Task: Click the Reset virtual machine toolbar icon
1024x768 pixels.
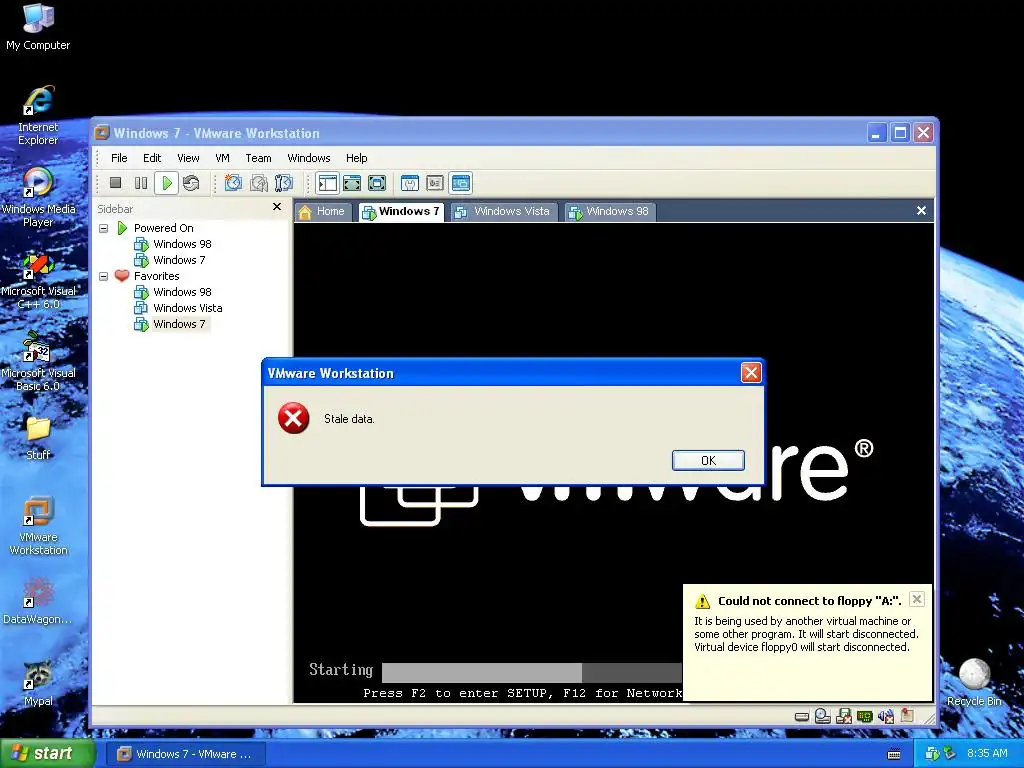Action: [191, 184]
